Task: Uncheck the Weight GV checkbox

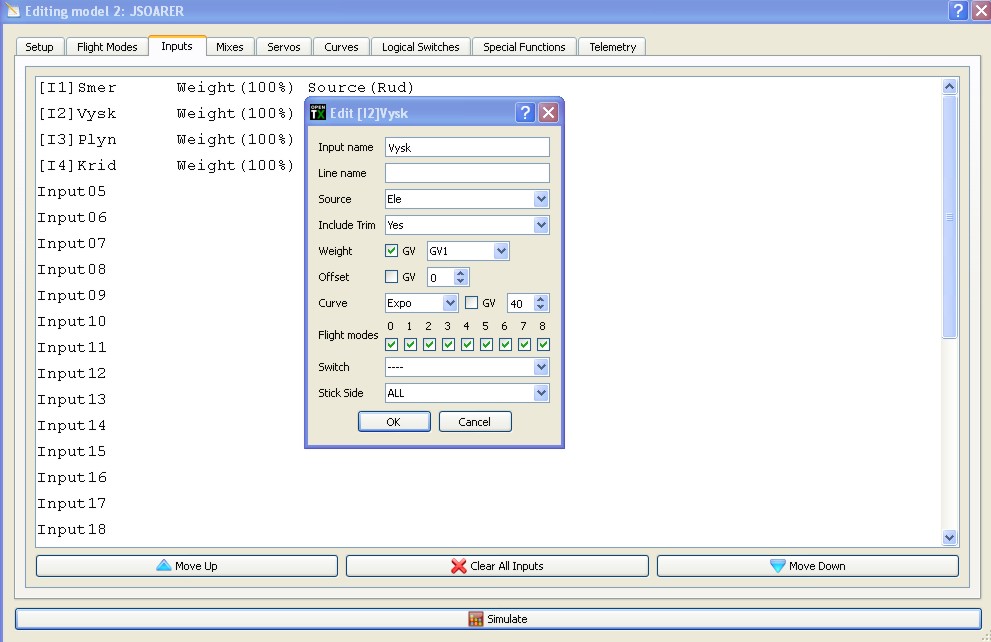Action: pos(392,251)
